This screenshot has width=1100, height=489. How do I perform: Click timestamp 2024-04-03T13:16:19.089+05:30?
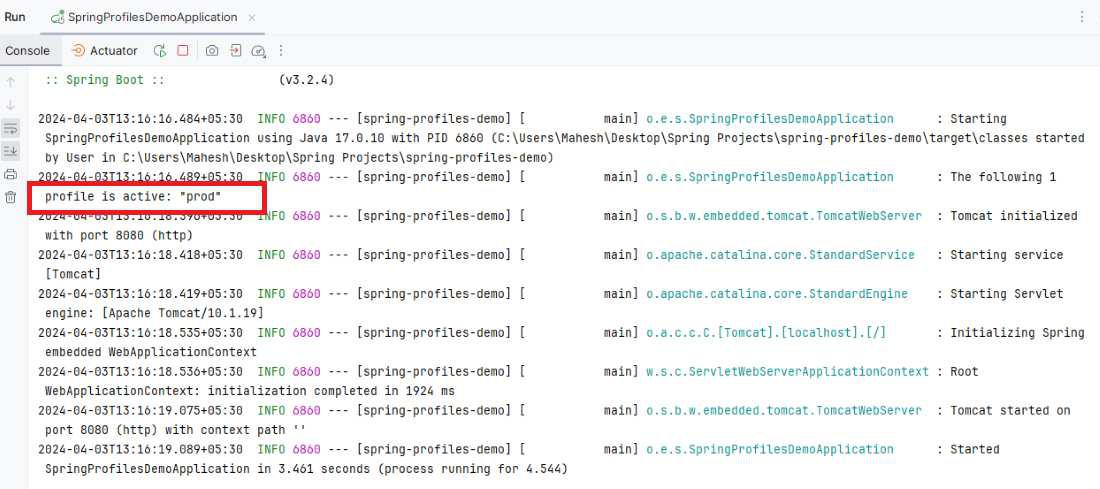click(140, 449)
